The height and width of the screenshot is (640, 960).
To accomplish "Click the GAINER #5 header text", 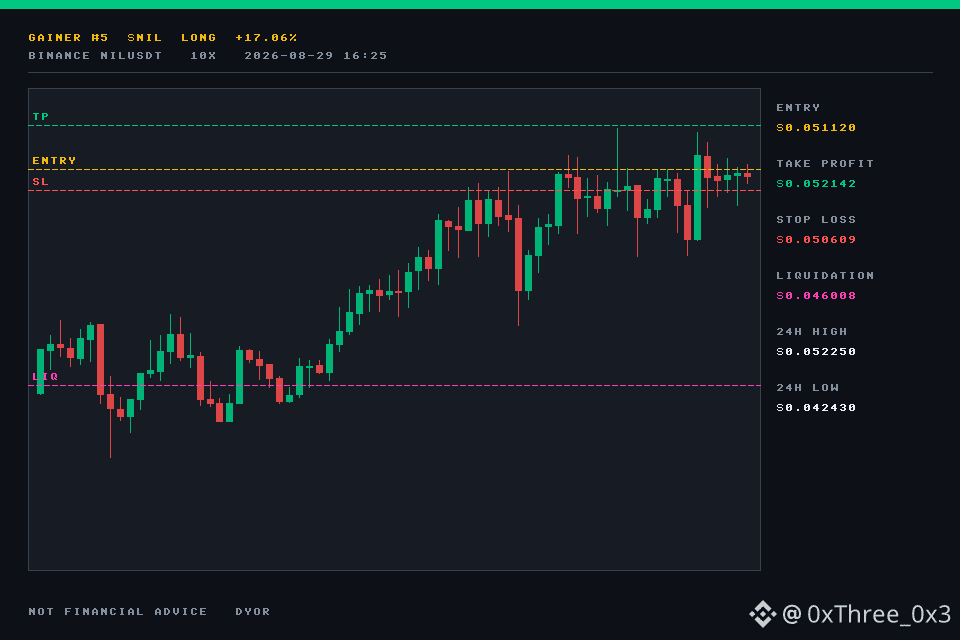I will pyautogui.click(x=68, y=37).
